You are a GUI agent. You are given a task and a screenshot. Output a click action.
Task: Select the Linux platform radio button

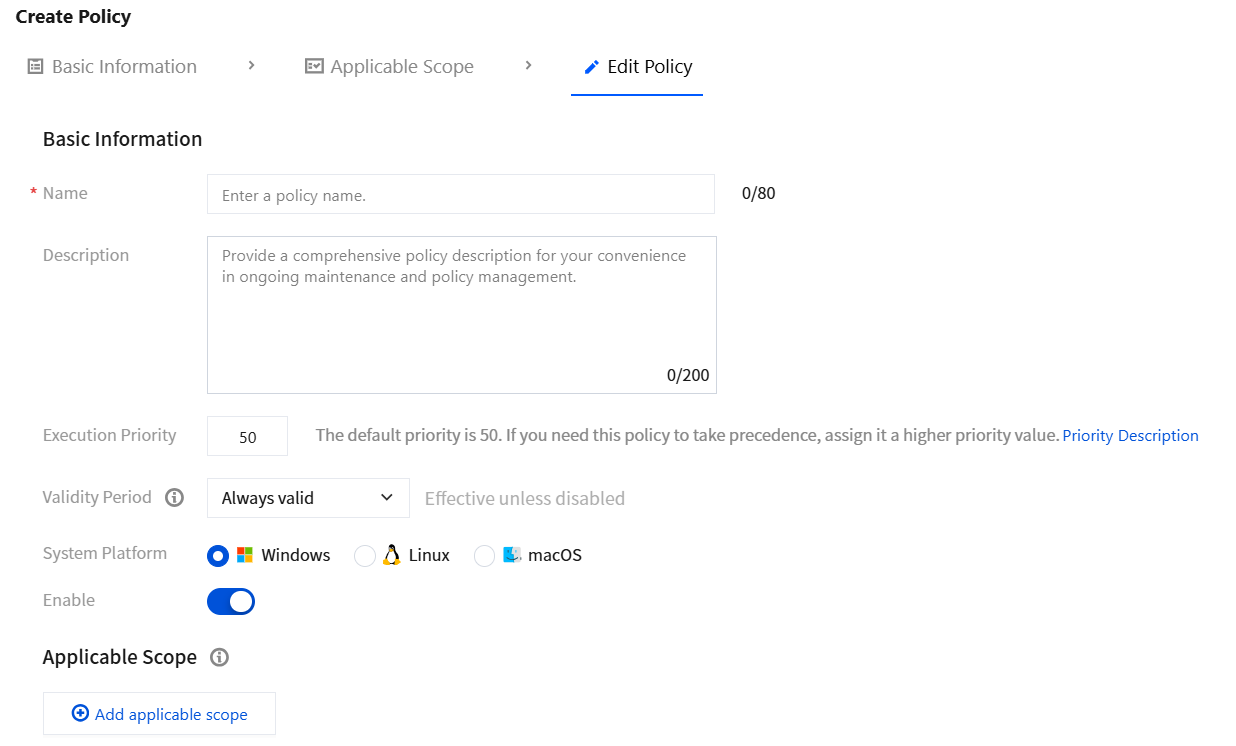point(365,556)
